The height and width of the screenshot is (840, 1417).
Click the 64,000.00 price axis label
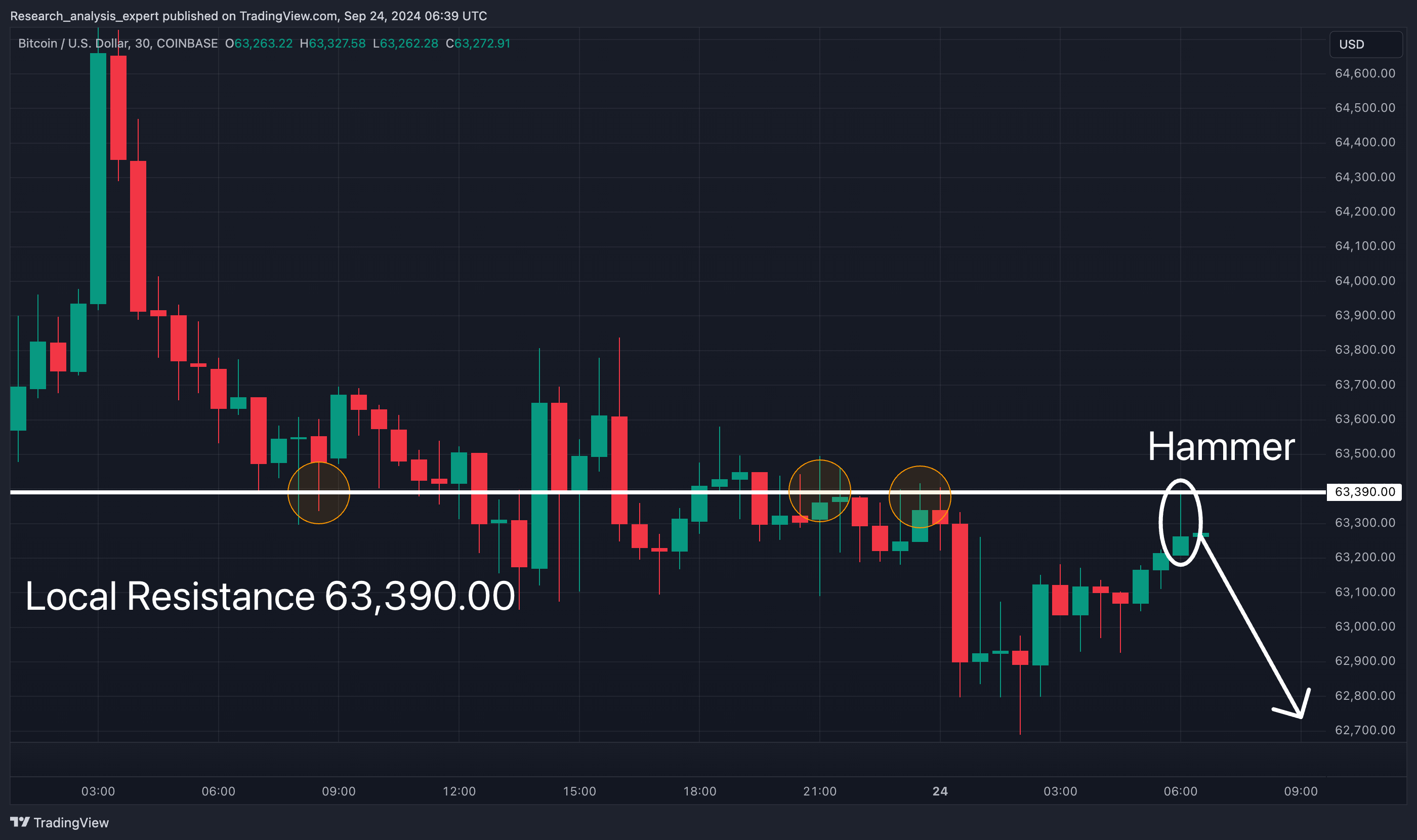[1364, 281]
